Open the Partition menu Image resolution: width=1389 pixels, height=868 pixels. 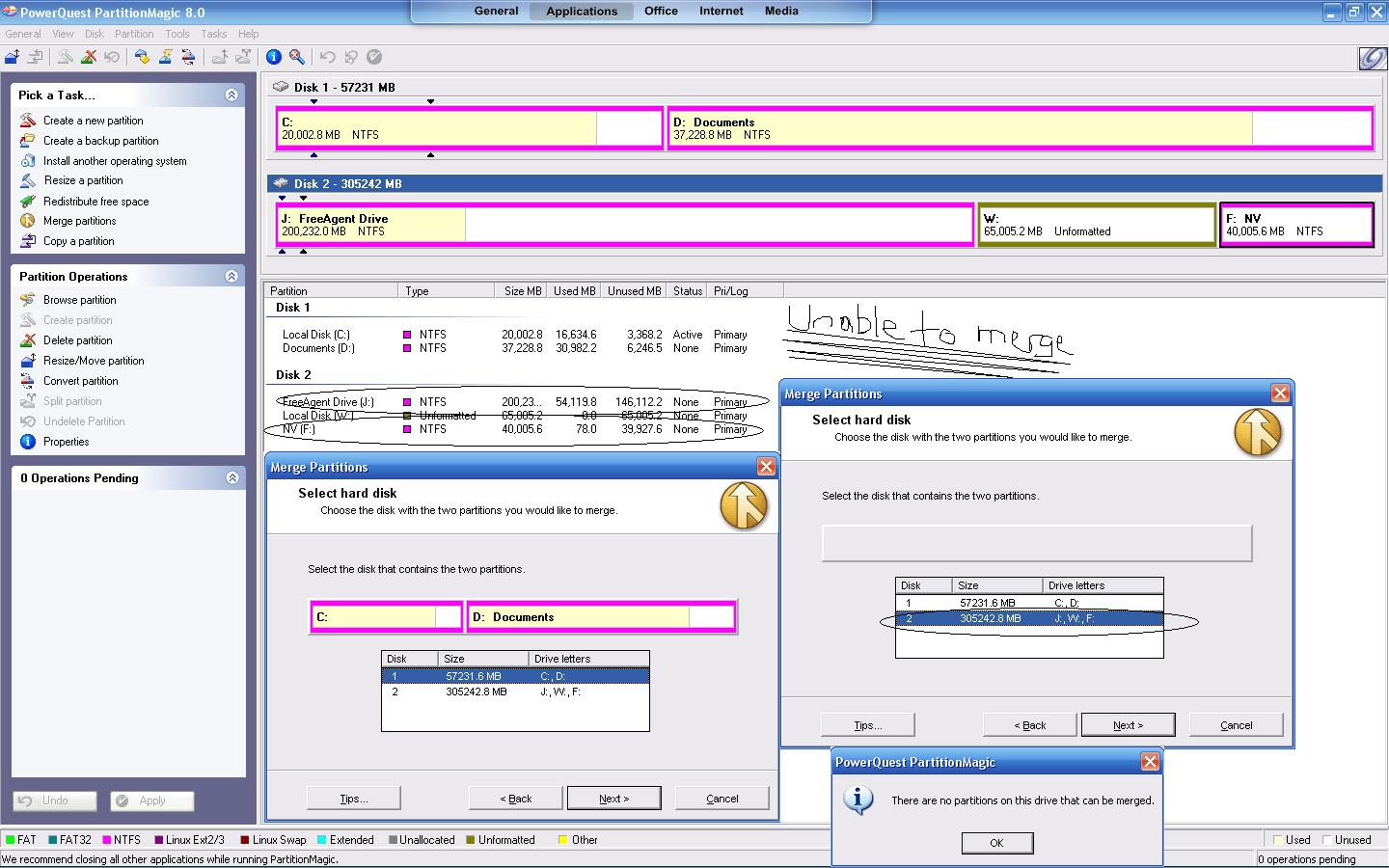click(x=134, y=34)
